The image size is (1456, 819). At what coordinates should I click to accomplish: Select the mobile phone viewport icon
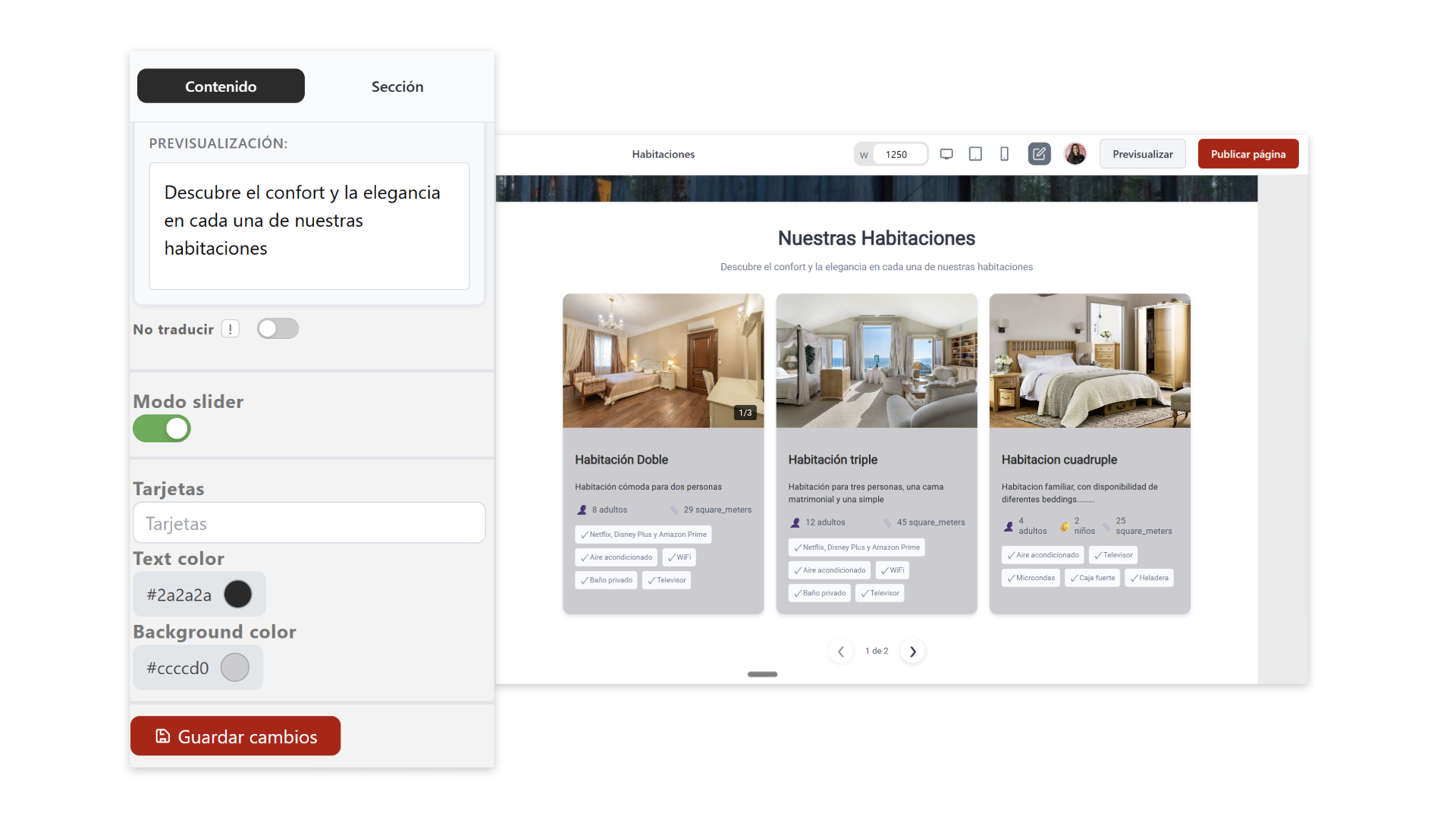tap(1004, 154)
